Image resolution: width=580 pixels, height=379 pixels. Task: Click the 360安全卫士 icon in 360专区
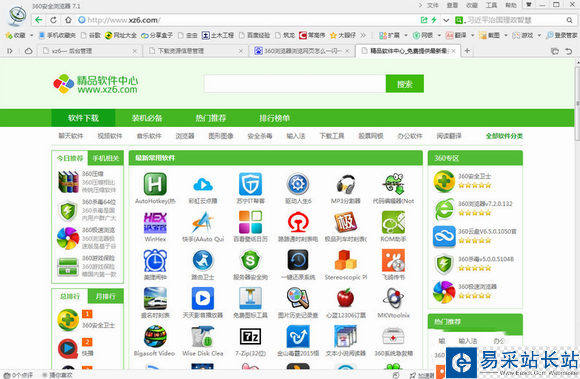pos(444,181)
